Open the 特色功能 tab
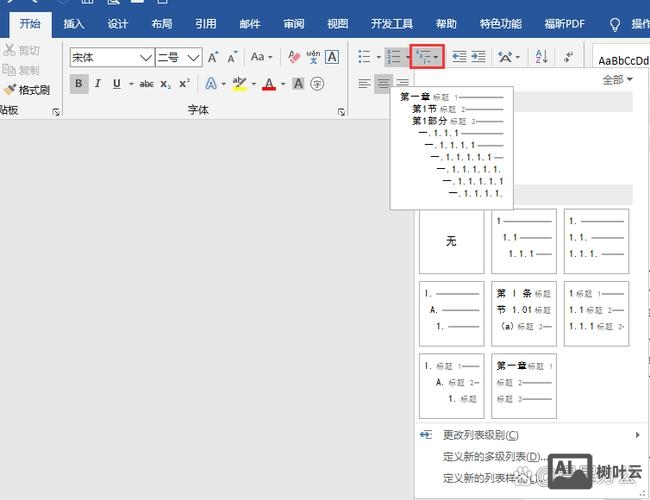This screenshot has width=650, height=500. pos(500,24)
